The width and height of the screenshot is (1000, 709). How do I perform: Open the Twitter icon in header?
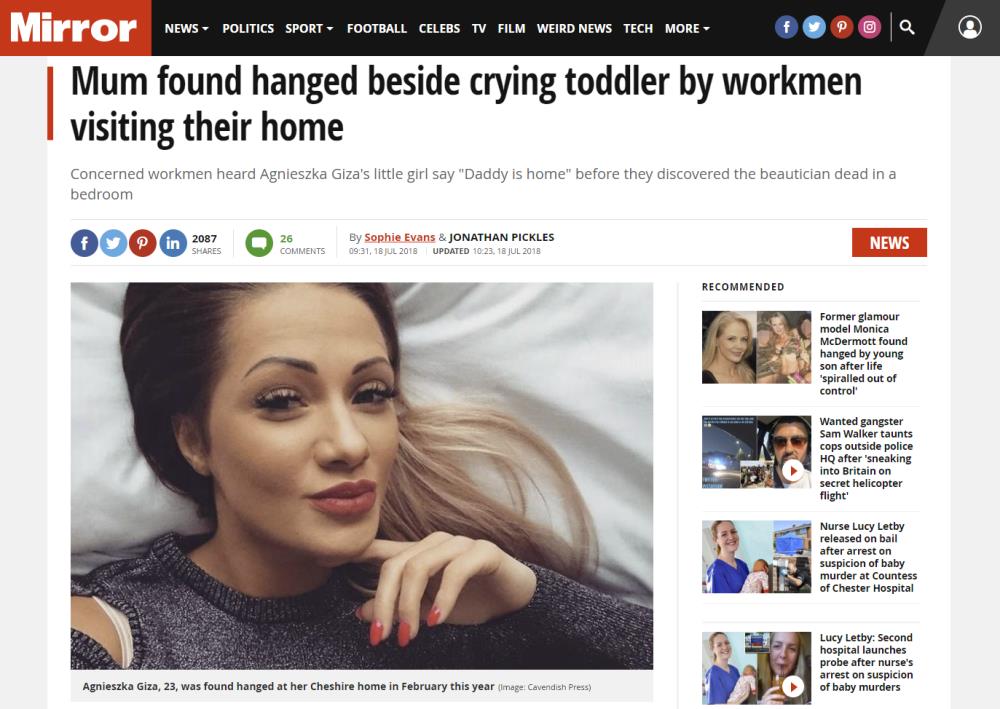[x=814, y=27]
